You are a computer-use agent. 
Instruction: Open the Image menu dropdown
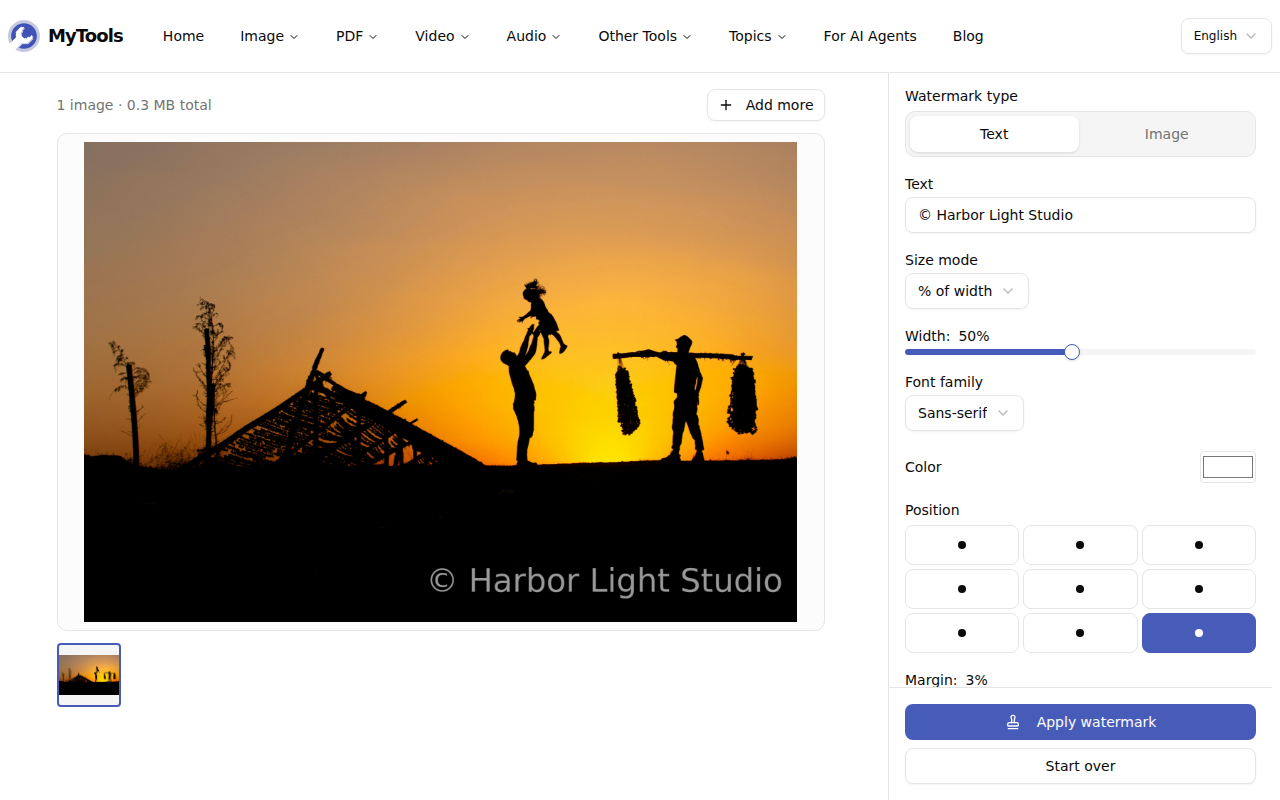[x=269, y=36]
